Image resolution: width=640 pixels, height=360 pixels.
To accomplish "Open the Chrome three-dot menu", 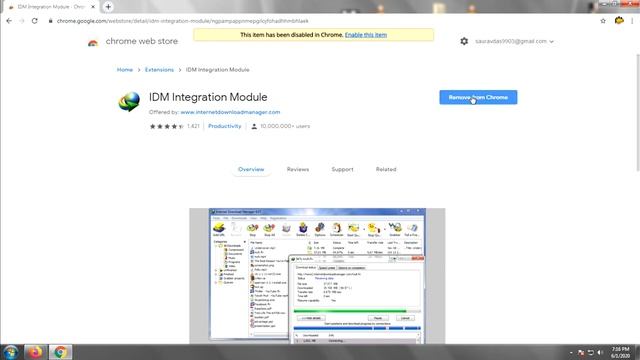I will [x=632, y=21].
